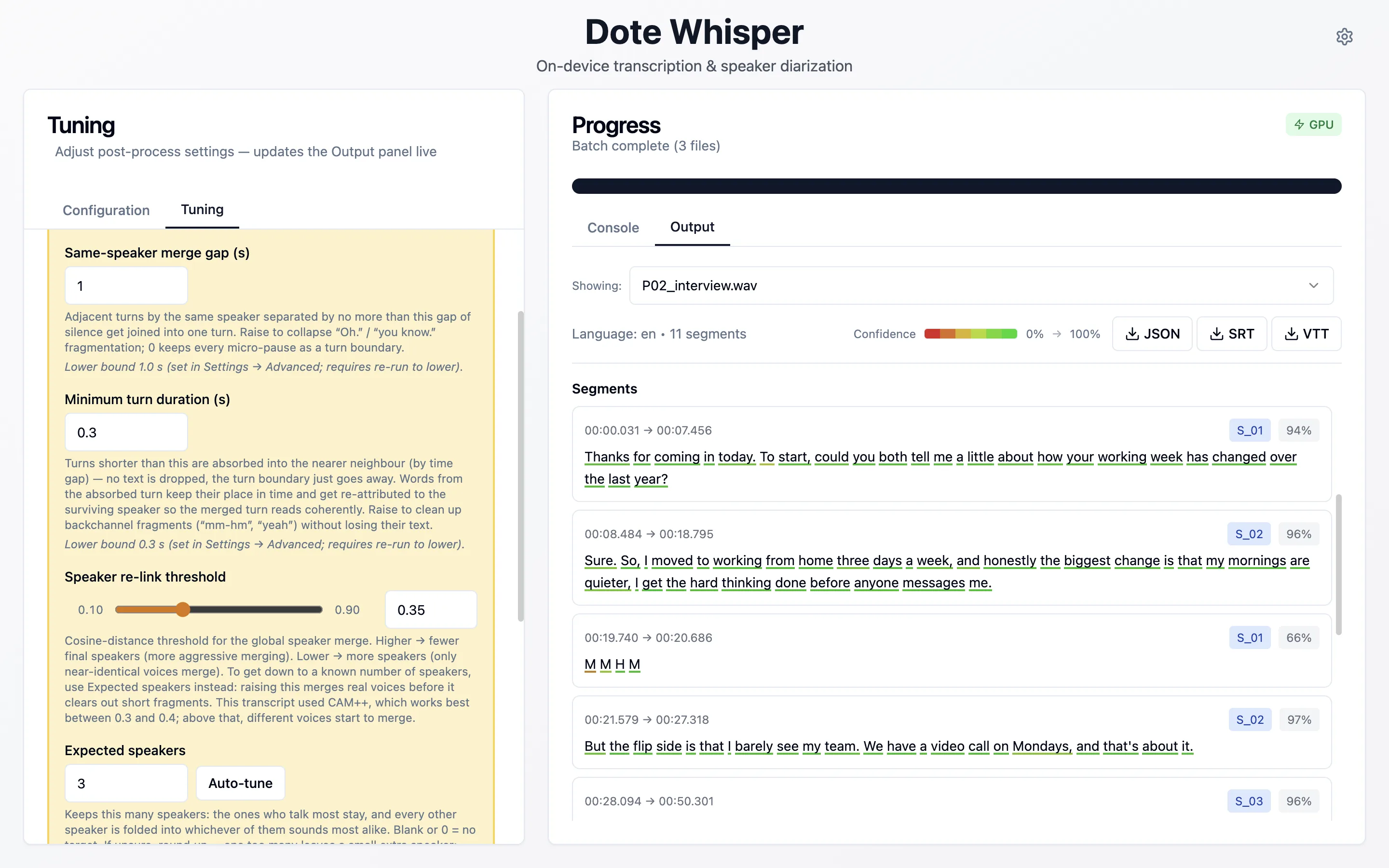The height and width of the screenshot is (868, 1389).
Task: Click timestamp 00:28.094 → 00:50.301
Action: [649, 801]
